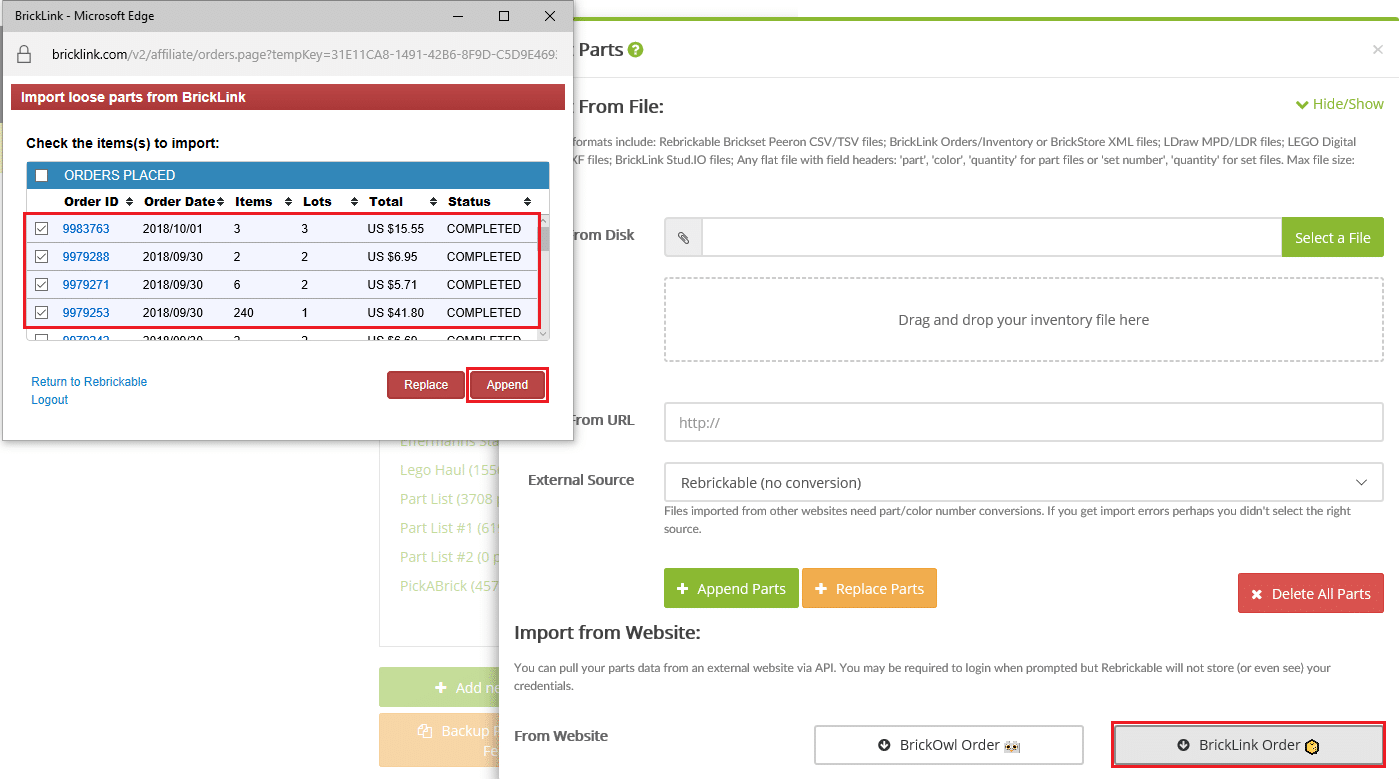Click the drag and drop inventory area
This screenshot has width=1399, height=779.
[x=1023, y=320]
